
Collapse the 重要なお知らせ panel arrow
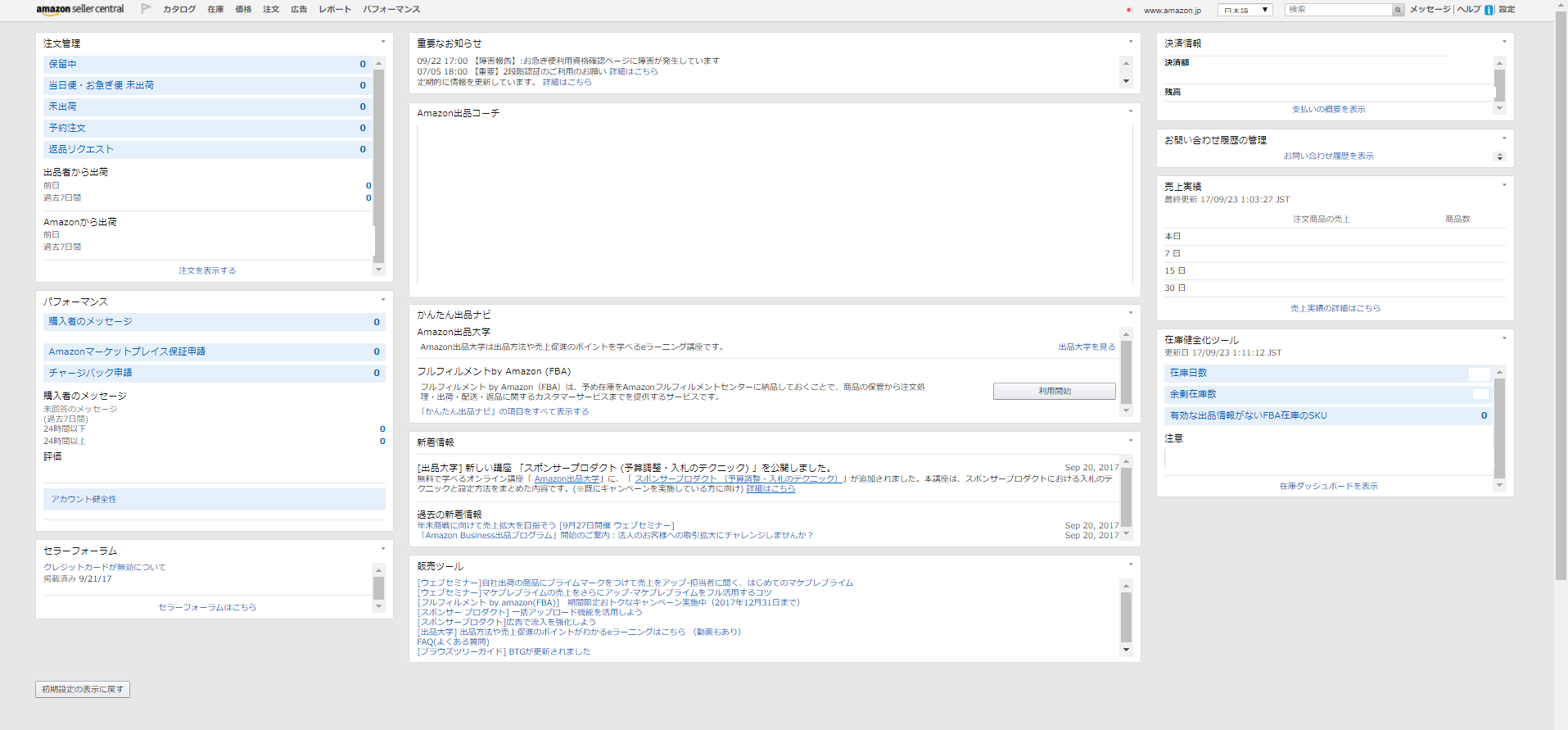tap(1131, 42)
